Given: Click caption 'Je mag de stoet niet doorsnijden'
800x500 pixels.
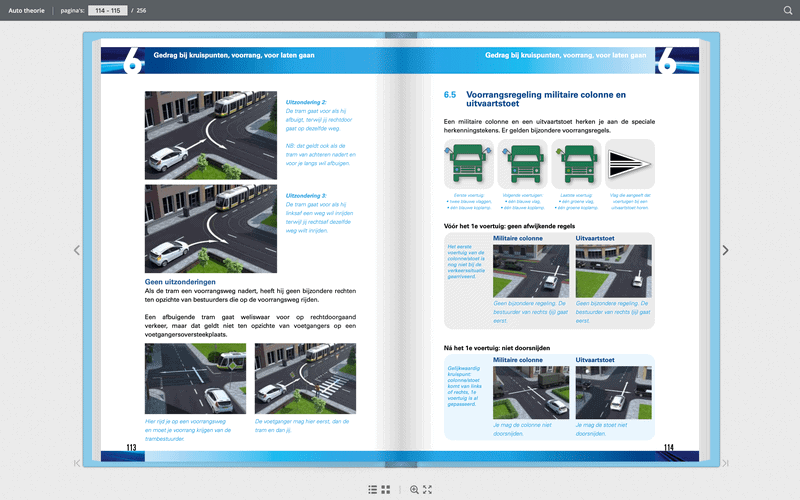Looking at the screenshot, I should 602,429.
